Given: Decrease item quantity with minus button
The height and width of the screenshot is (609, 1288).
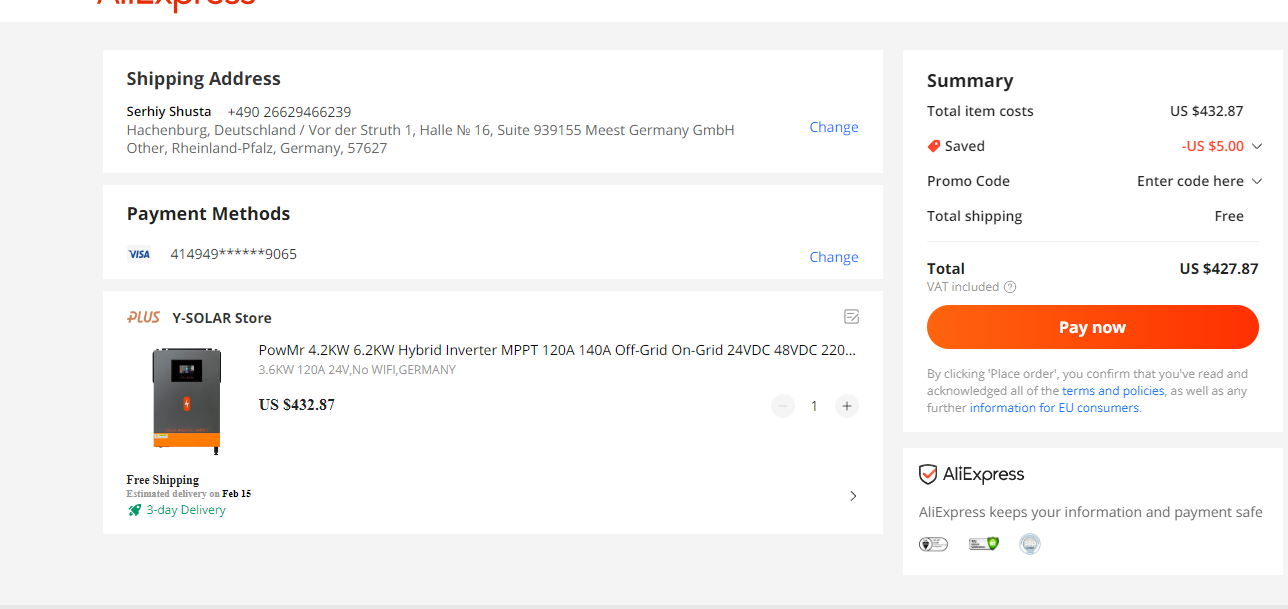Looking at the screenshot, I should click(783, 406).
